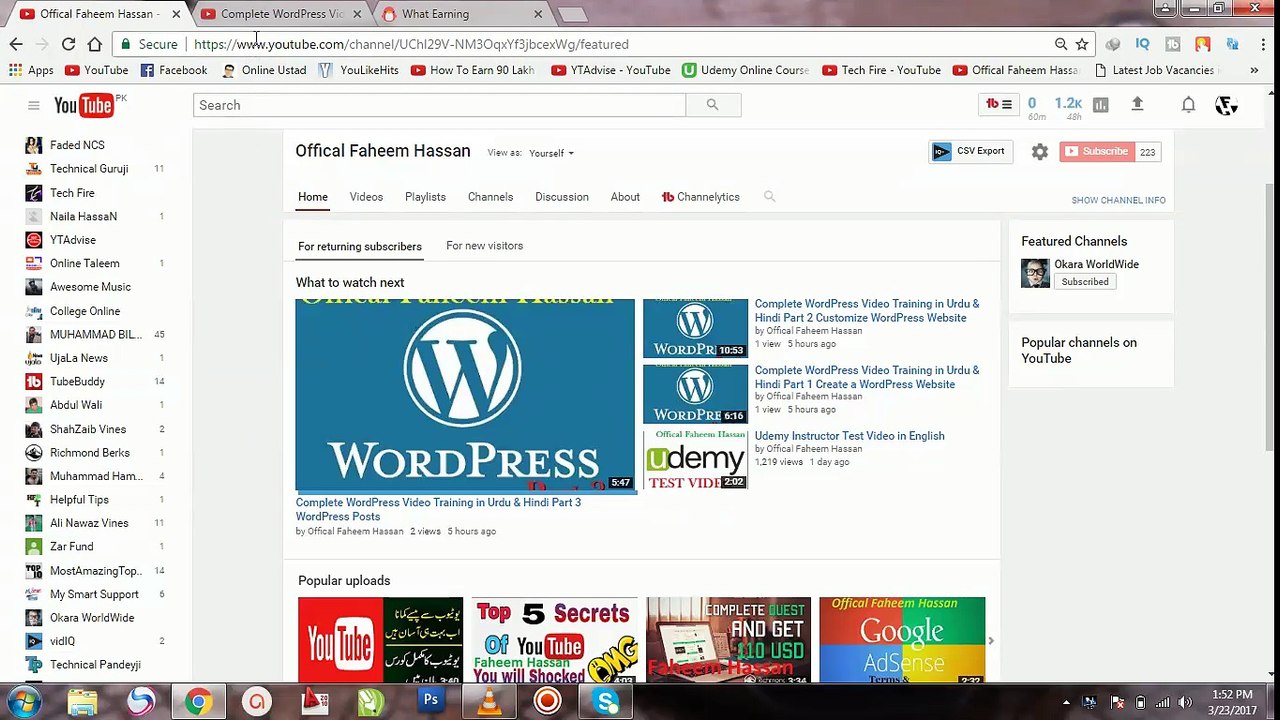Bookmark this page with the star icon
The image size is (1280, 720).
coord(1081,44)
